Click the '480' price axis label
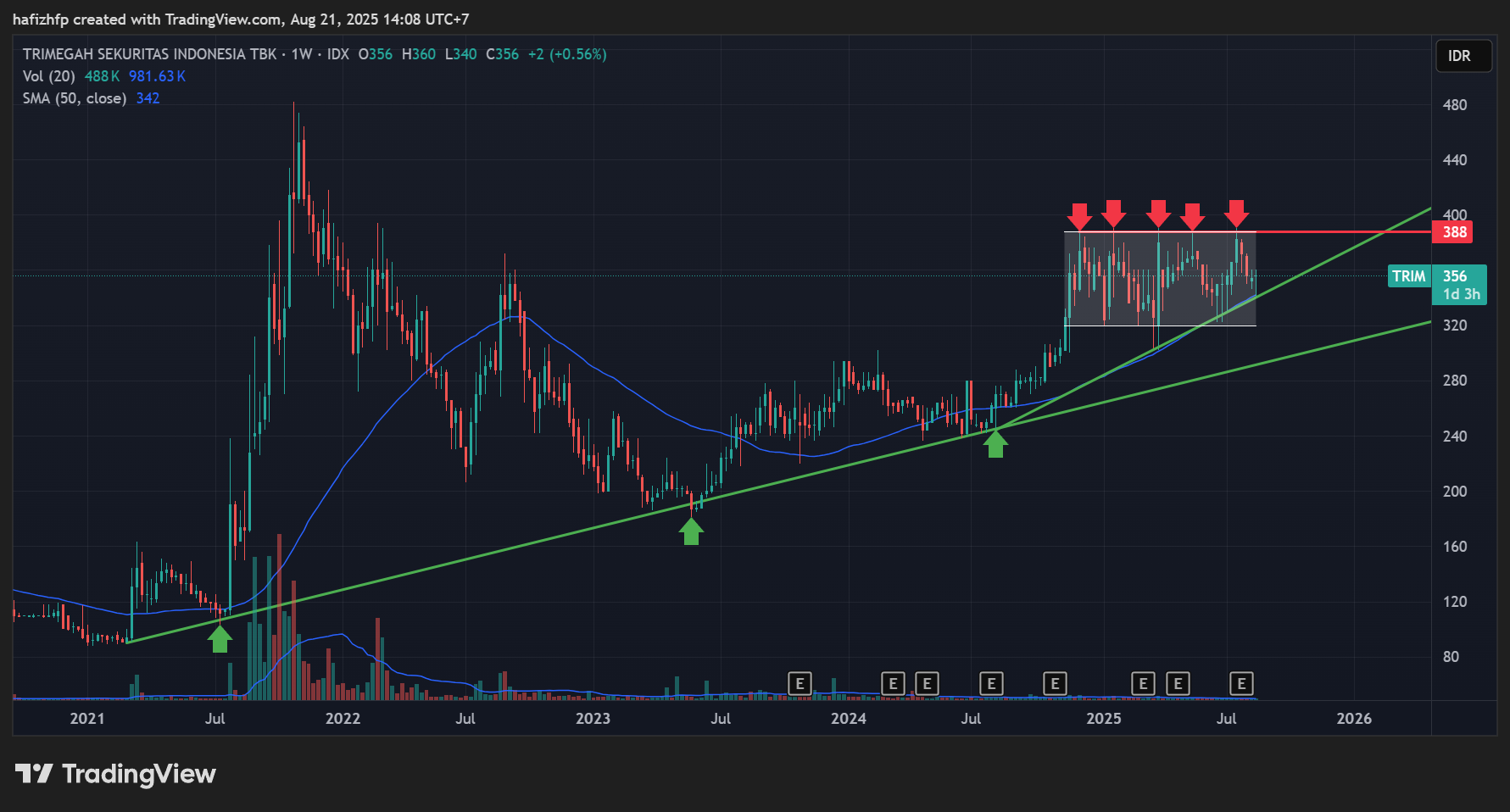1510x812 pixels. tap(1455, 105)
